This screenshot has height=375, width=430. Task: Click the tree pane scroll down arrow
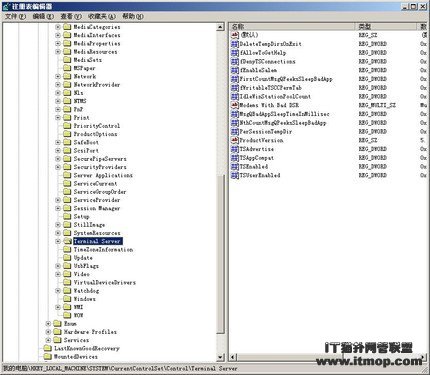click(x=220, y=357)
